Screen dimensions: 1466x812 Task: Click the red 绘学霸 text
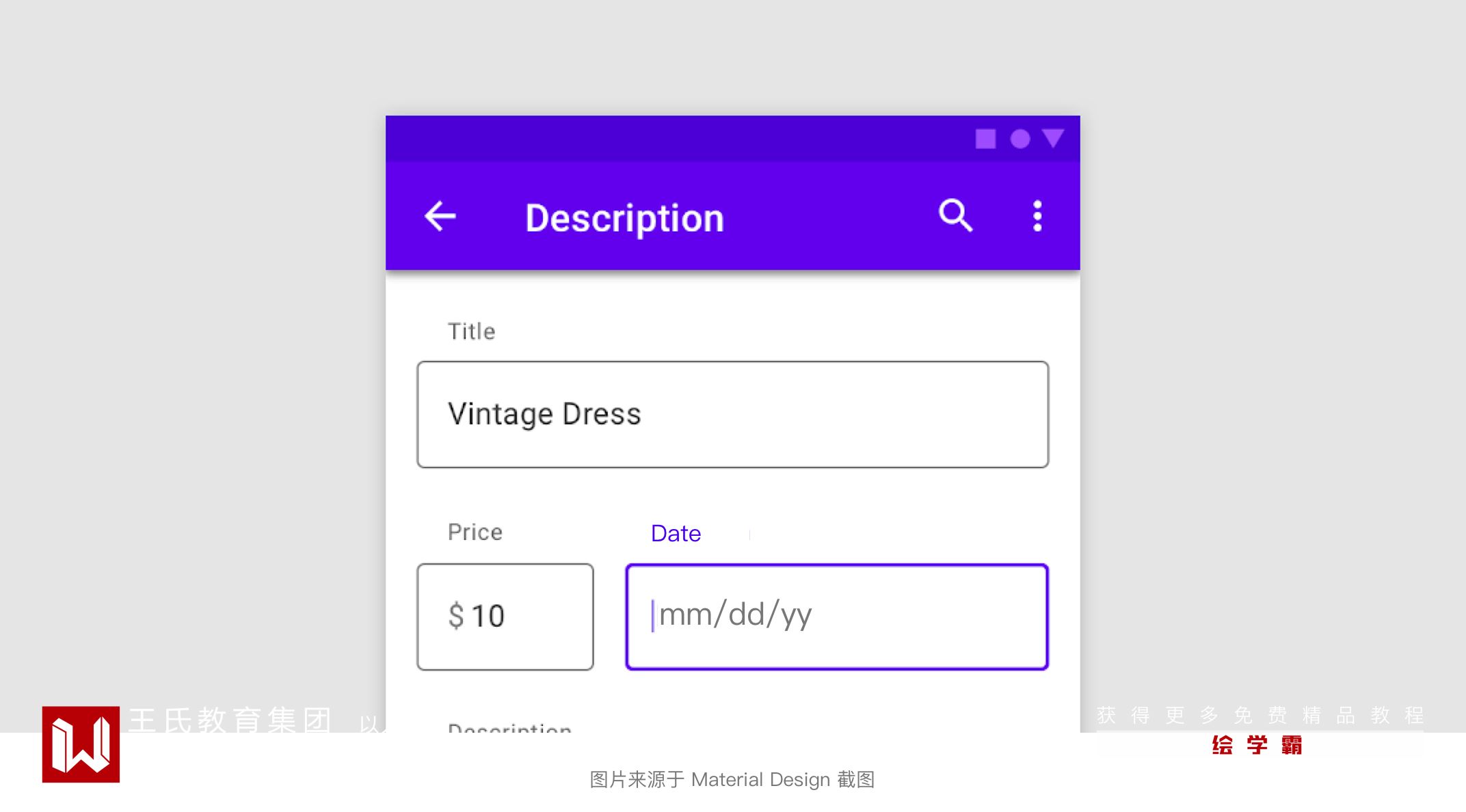(1257, 745)
